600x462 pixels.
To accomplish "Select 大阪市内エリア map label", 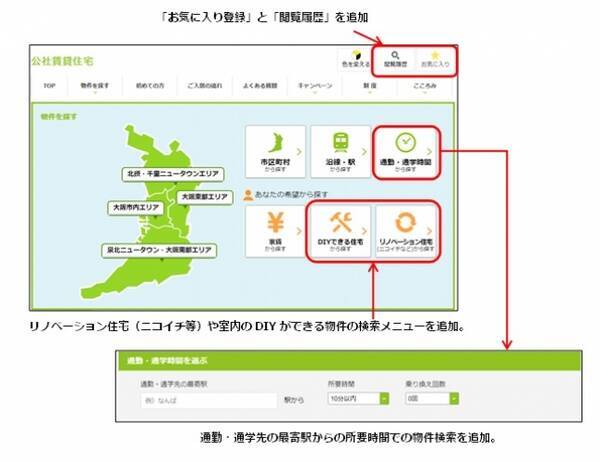I will click(136, 207).
